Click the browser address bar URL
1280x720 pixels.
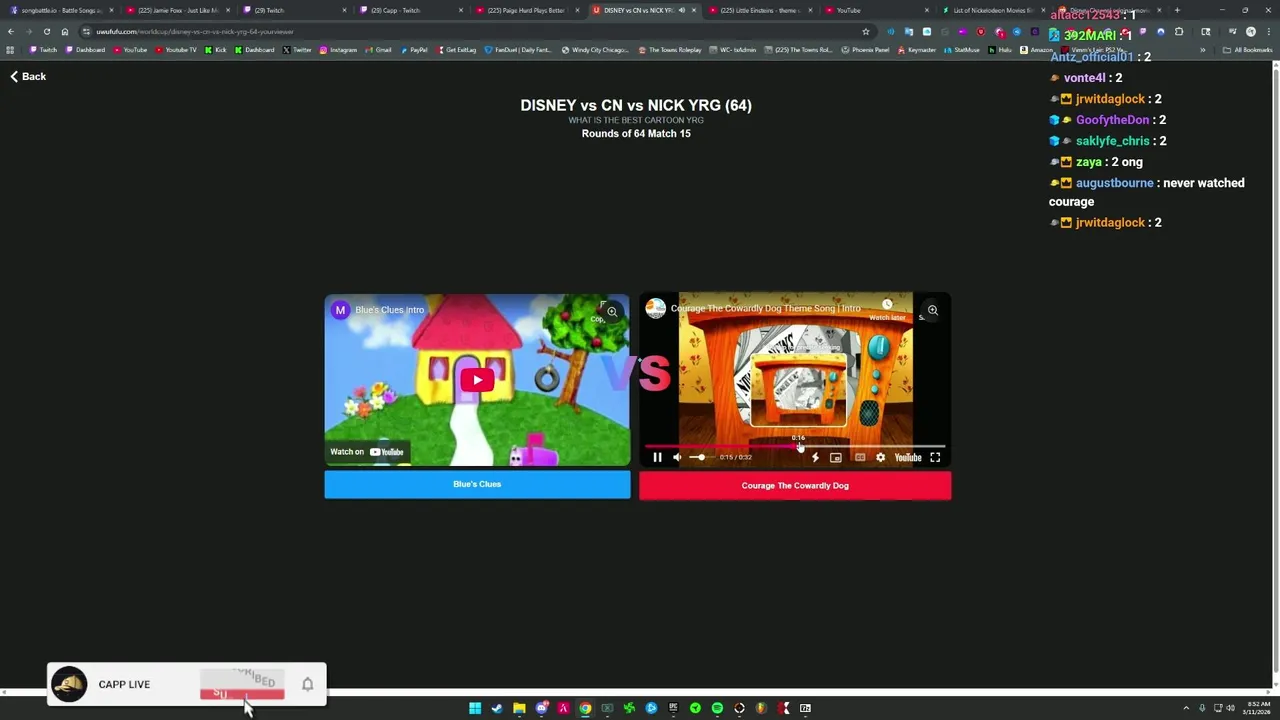(x=195, y=31)
